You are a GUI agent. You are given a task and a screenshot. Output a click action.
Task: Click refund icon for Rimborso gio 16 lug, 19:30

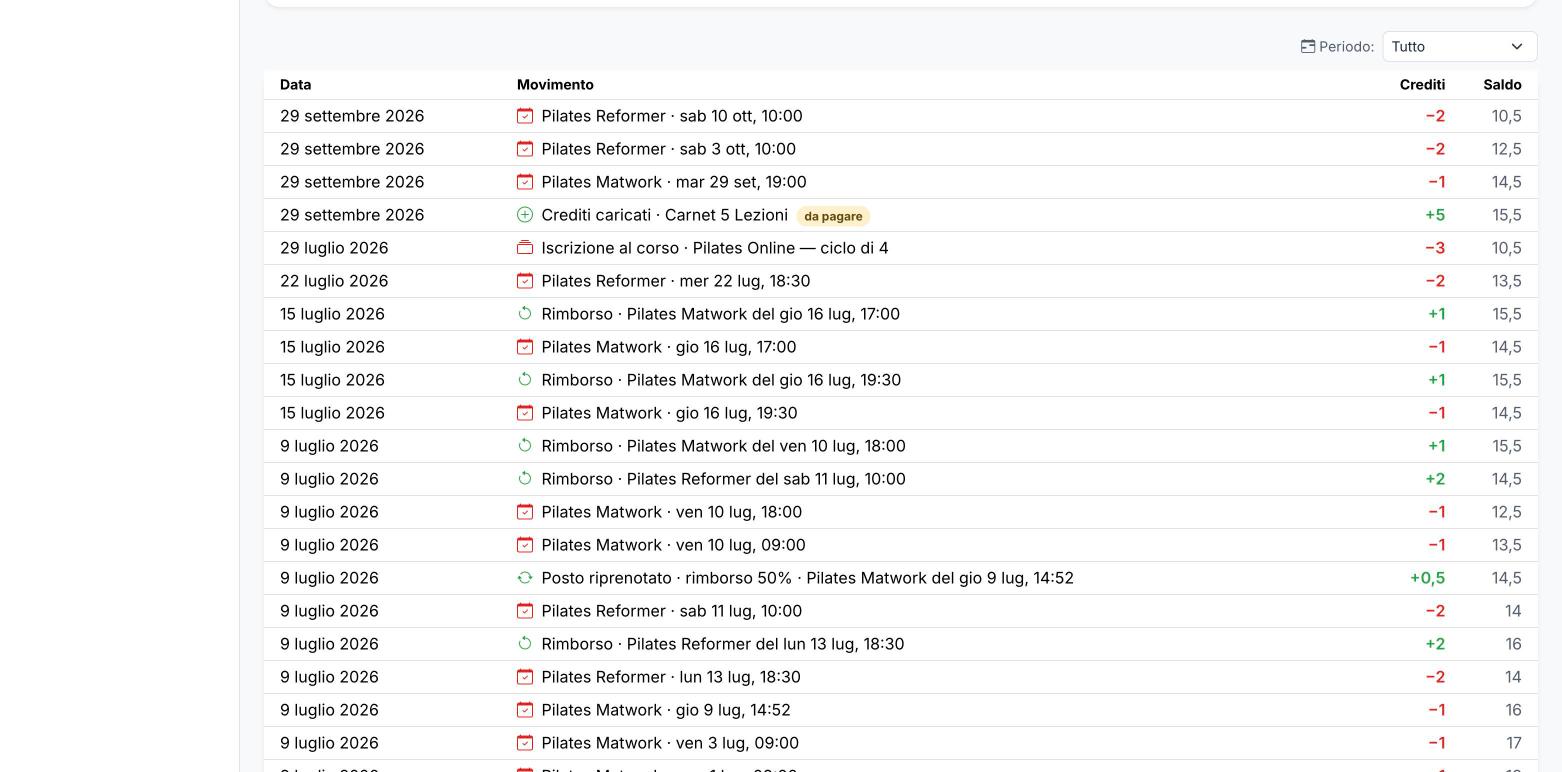[x=525, y=380]
